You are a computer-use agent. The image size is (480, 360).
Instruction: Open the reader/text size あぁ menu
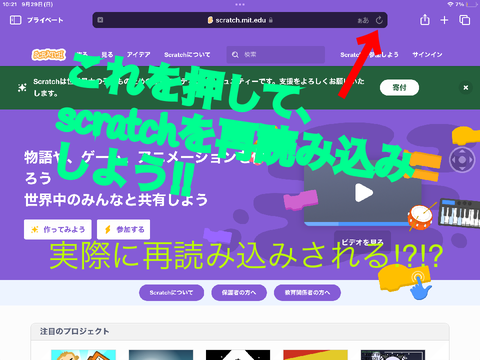[363, 20]
